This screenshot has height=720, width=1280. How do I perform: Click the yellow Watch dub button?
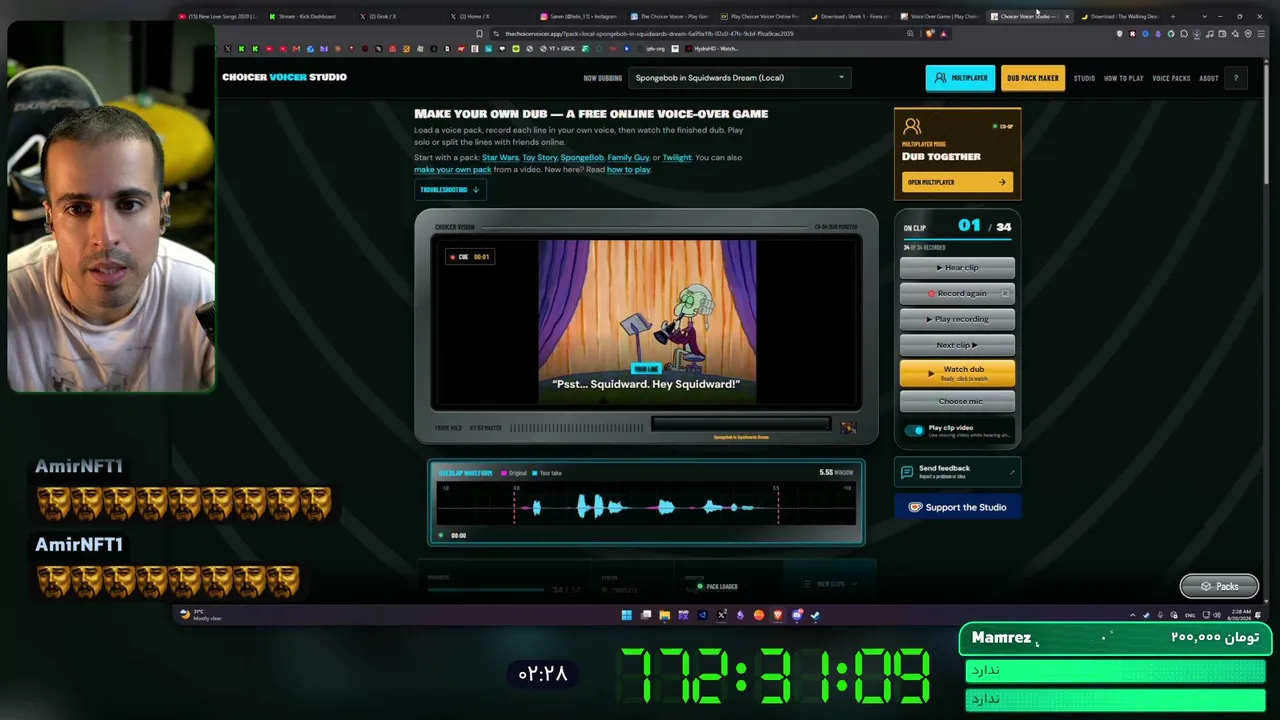957,373
